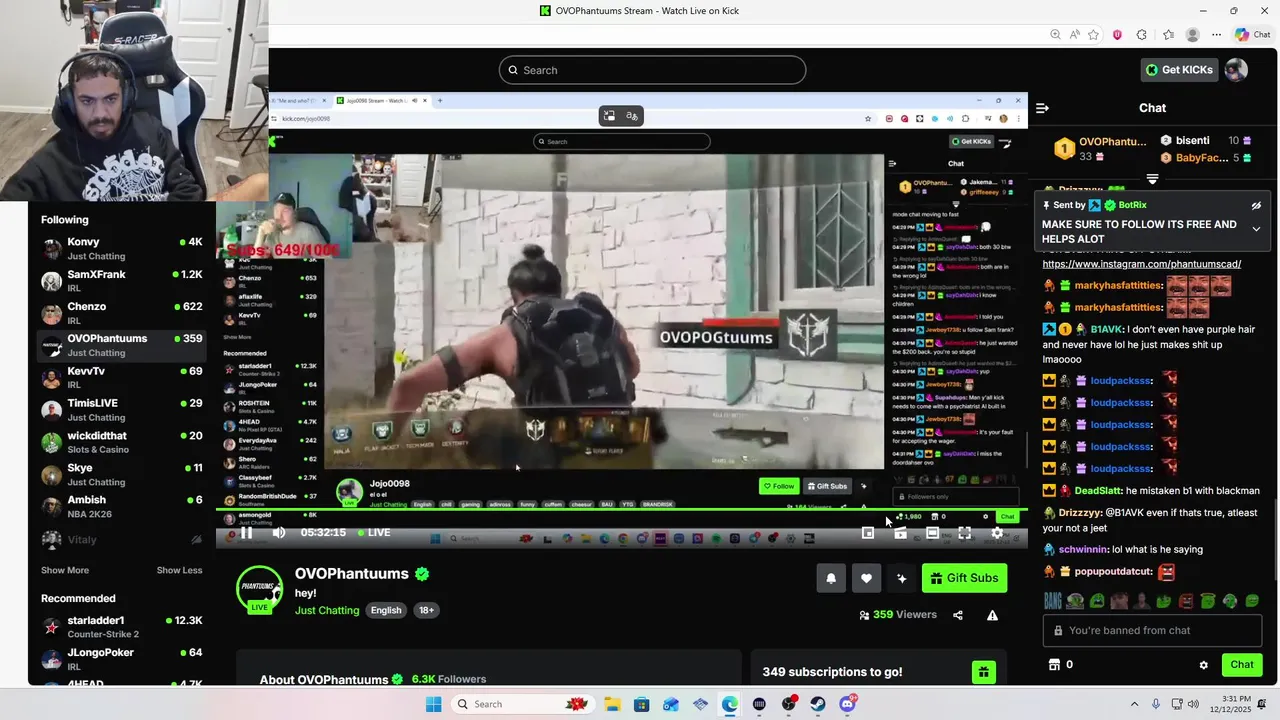Click the subscription goal gift icon

tap(984, 672)
